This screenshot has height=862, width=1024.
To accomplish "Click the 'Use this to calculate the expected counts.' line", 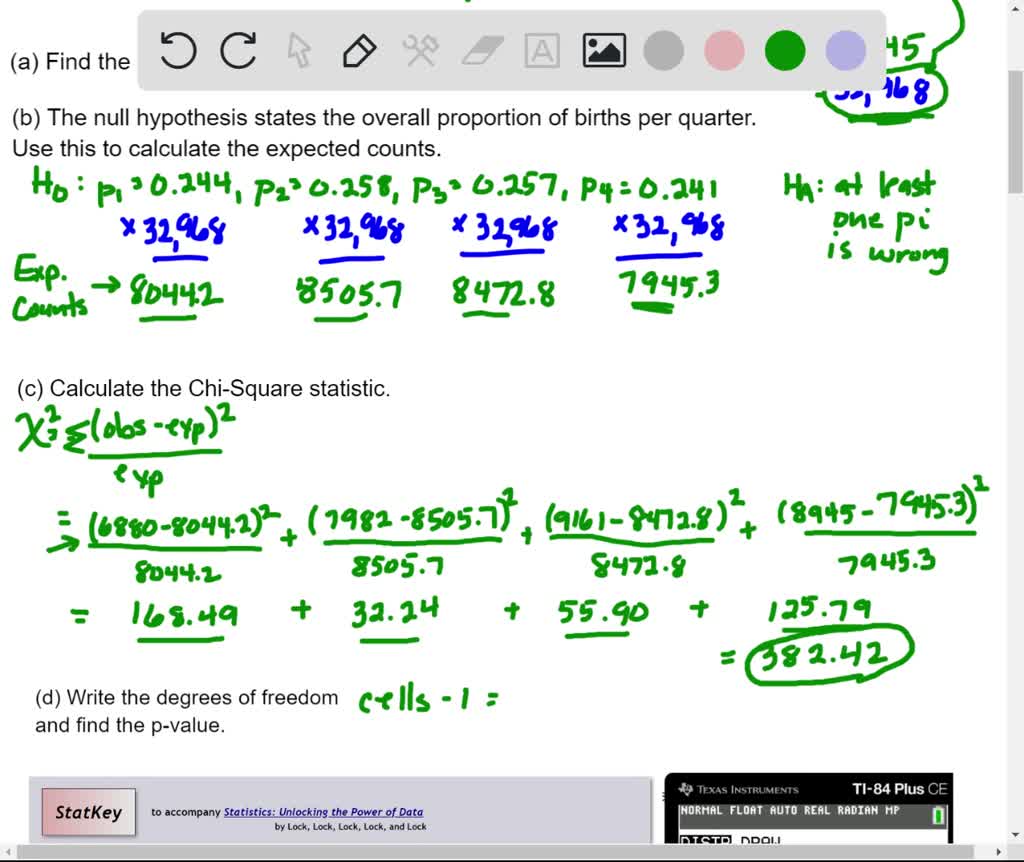I will 227,148.
